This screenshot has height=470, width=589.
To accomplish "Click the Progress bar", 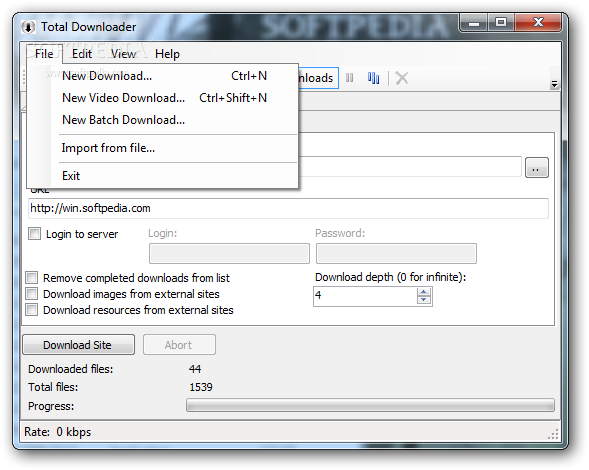I will pyautogui.click(x=370, y=405).
